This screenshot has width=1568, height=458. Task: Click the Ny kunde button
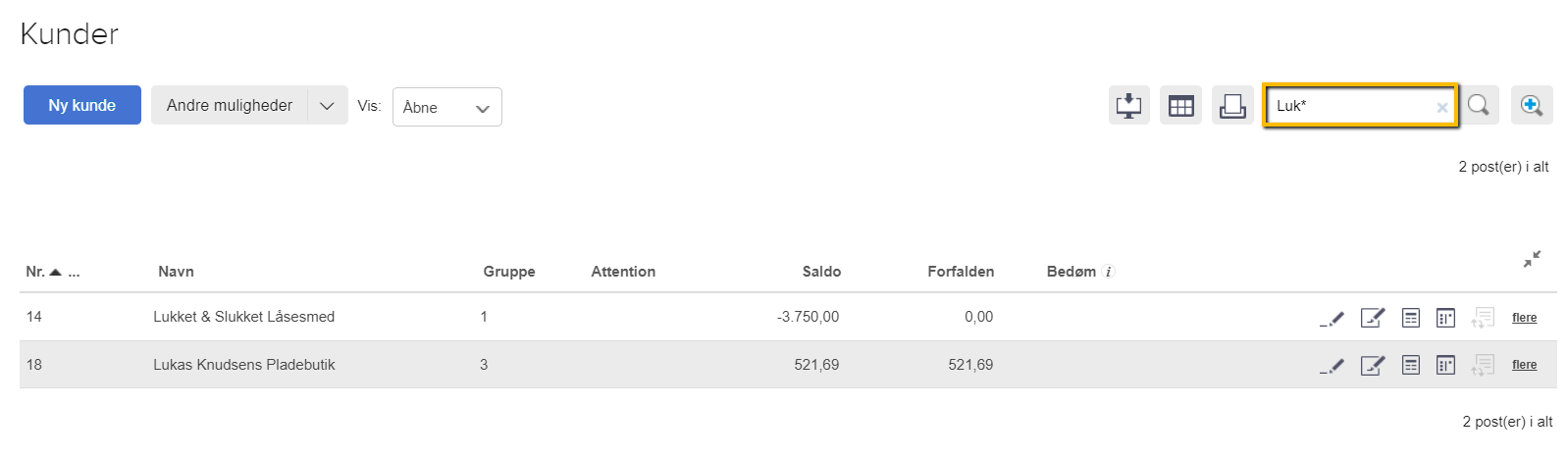tap(82, 105)
